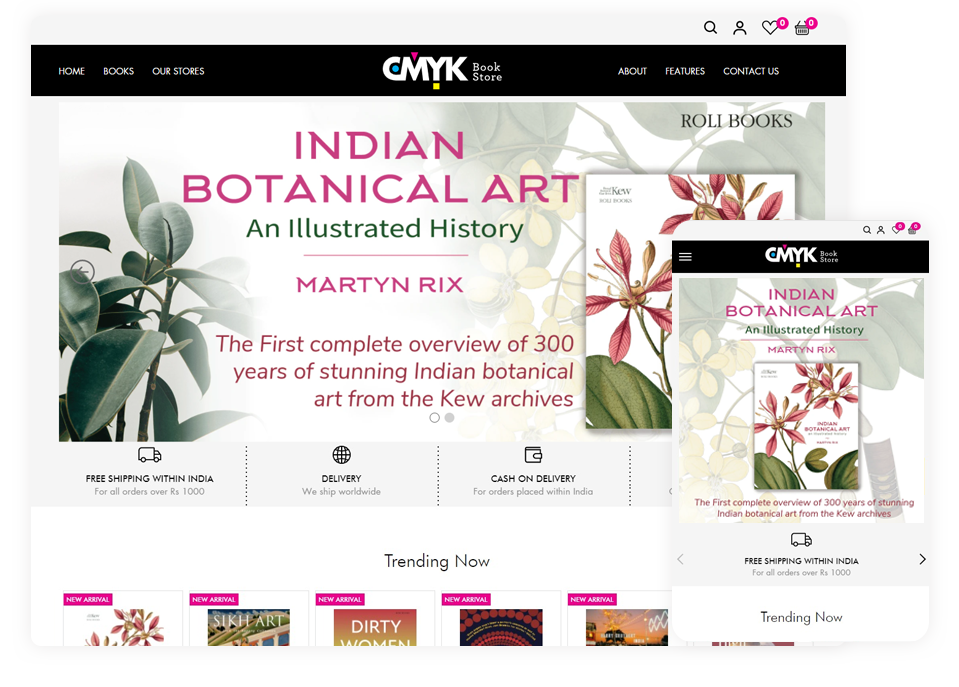959x687 pixels.
Task: Open the desktop user account icon
Action: tap(739, 28)
